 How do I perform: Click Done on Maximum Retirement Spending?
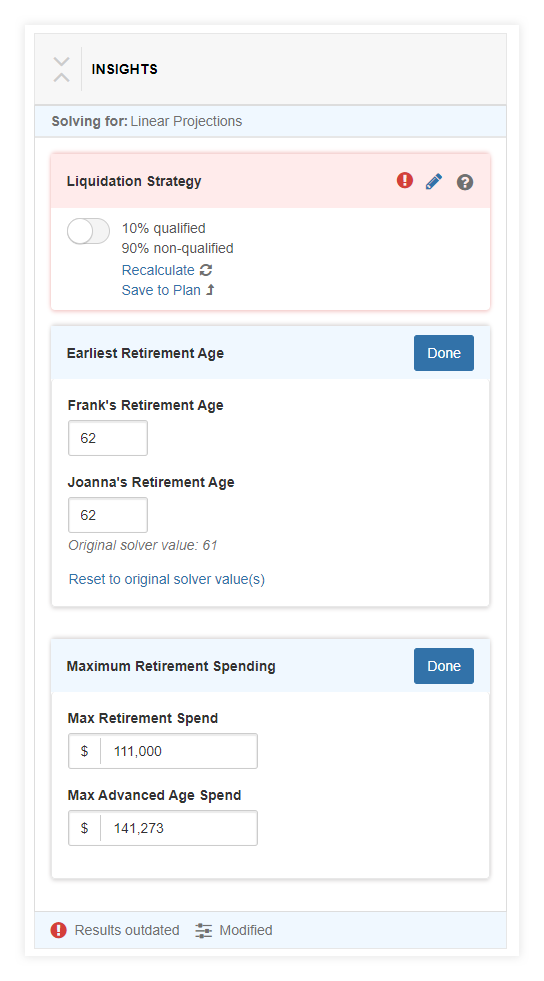[444, 666]
